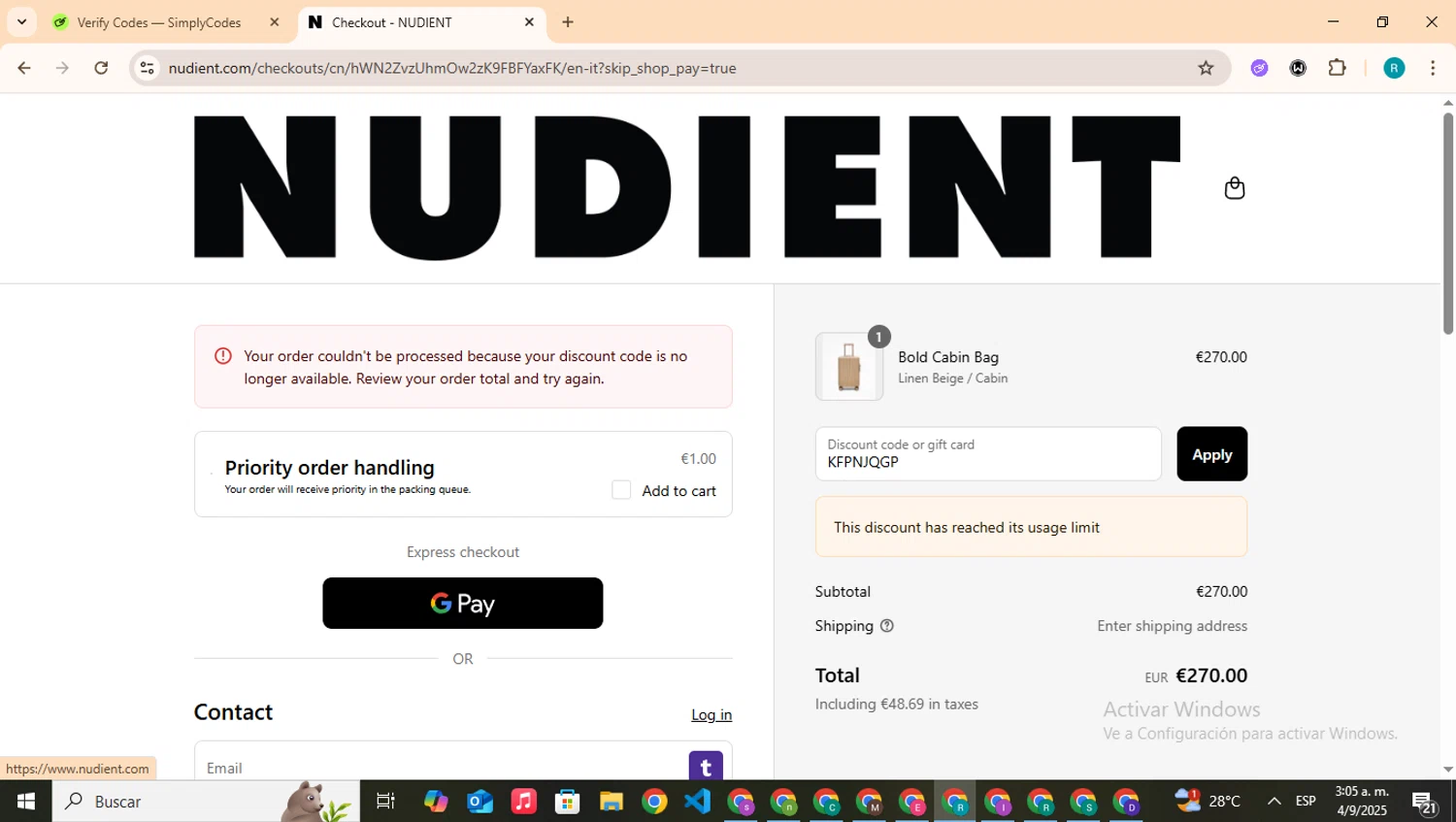Open the weather widget showing 28°C
Screen dimensions: 1456x822
pyautogui.click(x=1208, y=801)
